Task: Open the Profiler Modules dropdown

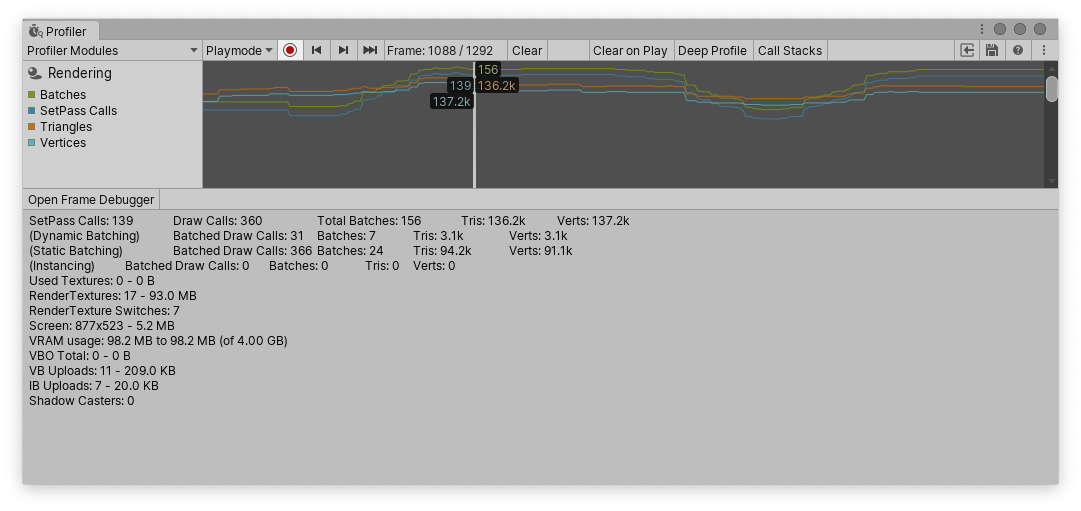Action: (x=112, y=50)
